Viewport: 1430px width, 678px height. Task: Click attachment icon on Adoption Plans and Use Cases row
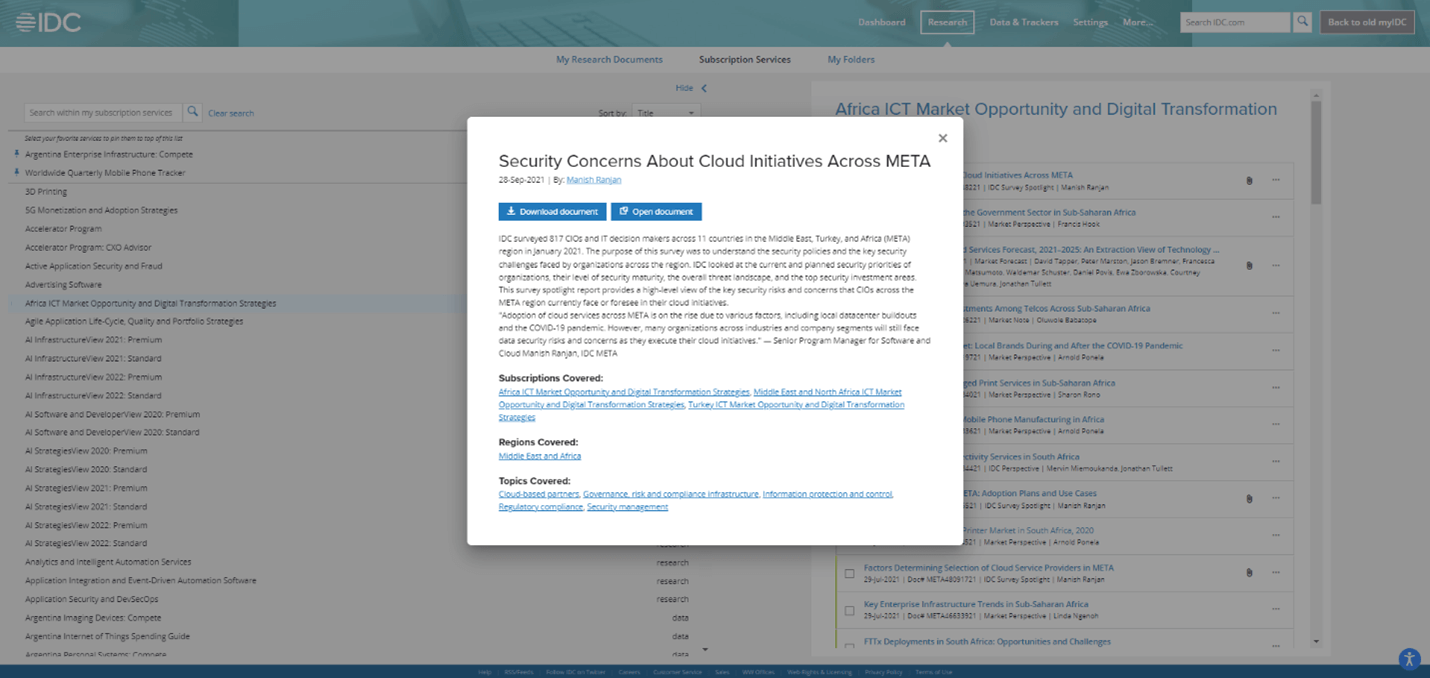coord(1249,498)
